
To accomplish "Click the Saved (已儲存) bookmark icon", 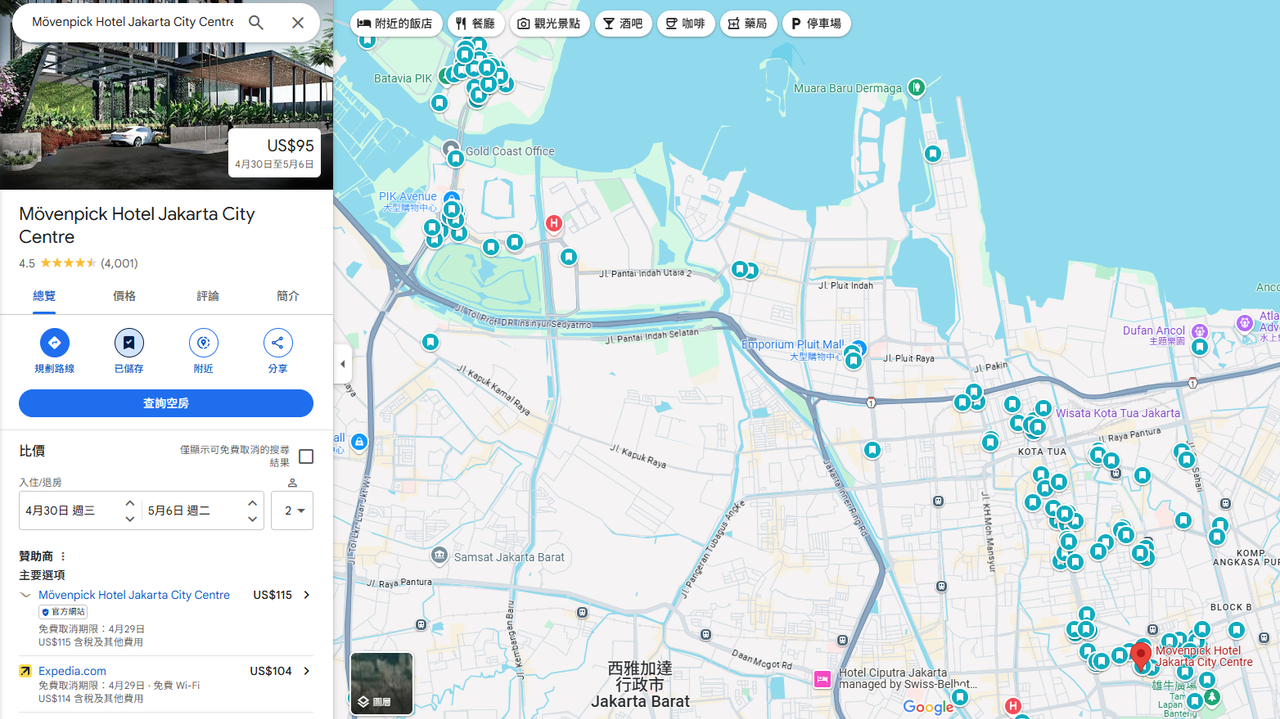I will tap(129, 343).
